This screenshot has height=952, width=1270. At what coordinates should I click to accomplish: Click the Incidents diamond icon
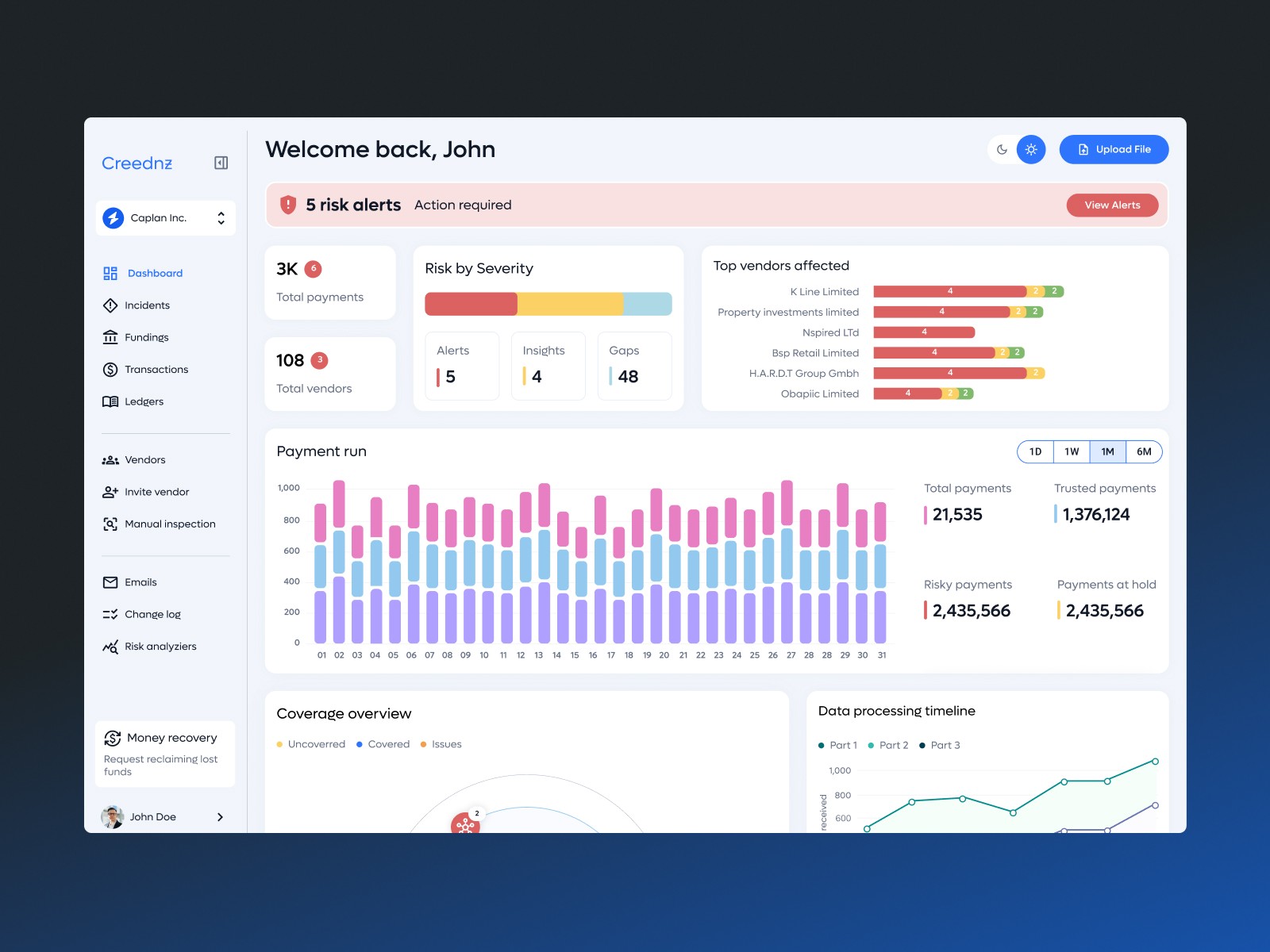click(x=110, y=305)
